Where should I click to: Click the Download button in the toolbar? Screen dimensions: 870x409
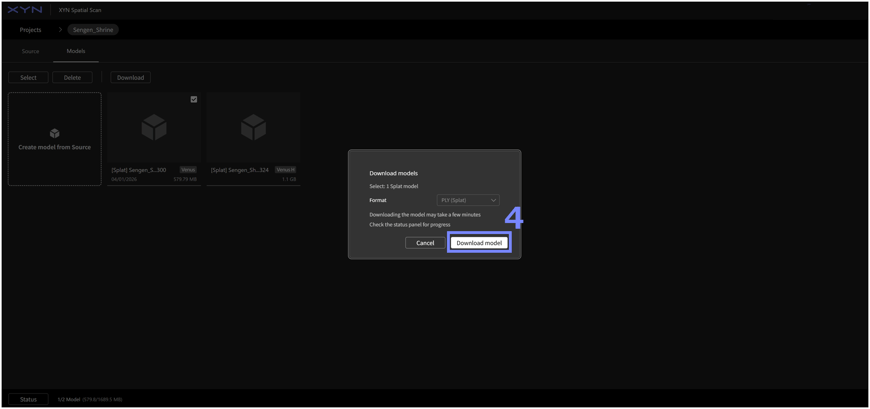[x=130, y=77]
